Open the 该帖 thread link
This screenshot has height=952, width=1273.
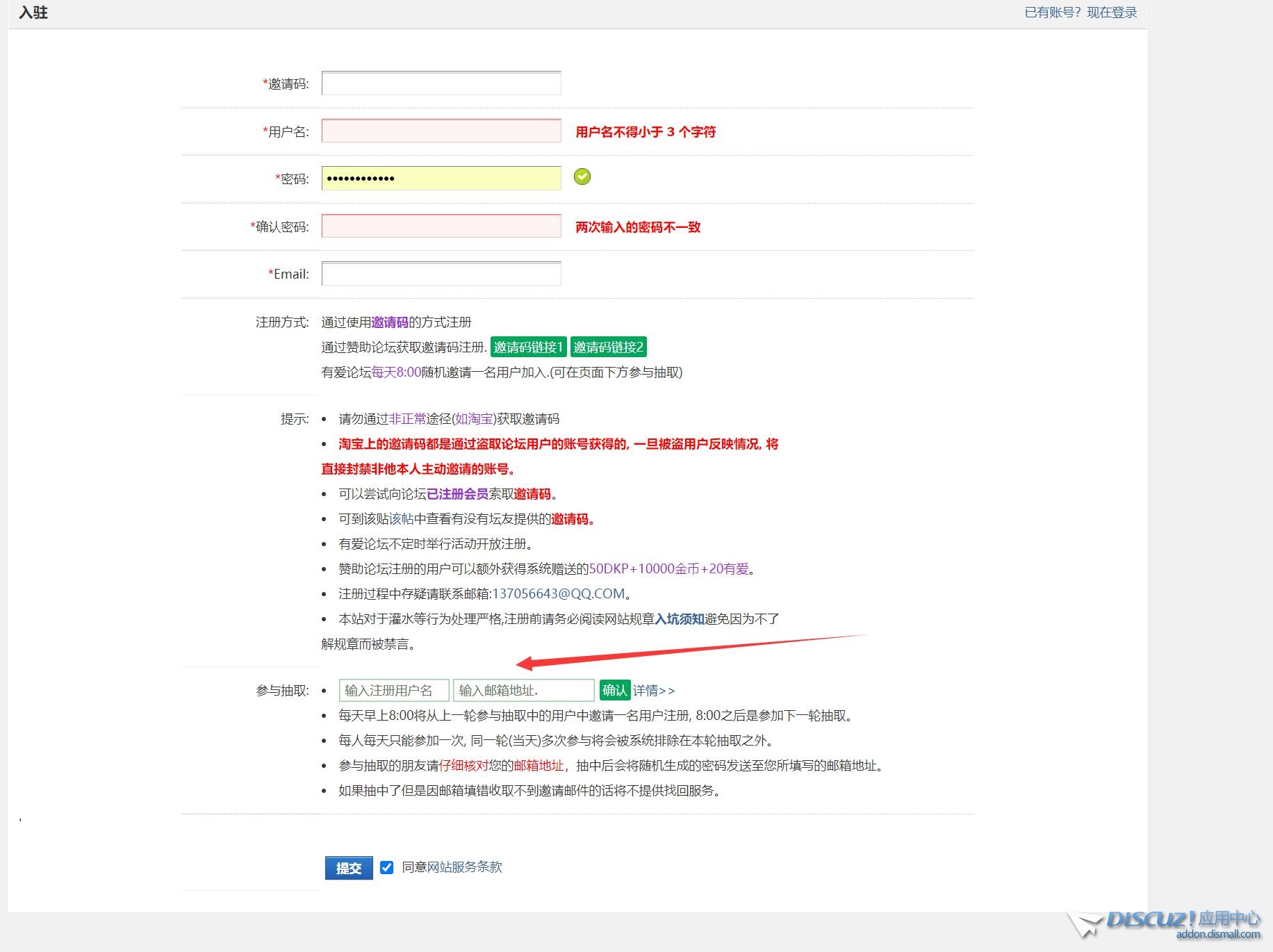401,518
